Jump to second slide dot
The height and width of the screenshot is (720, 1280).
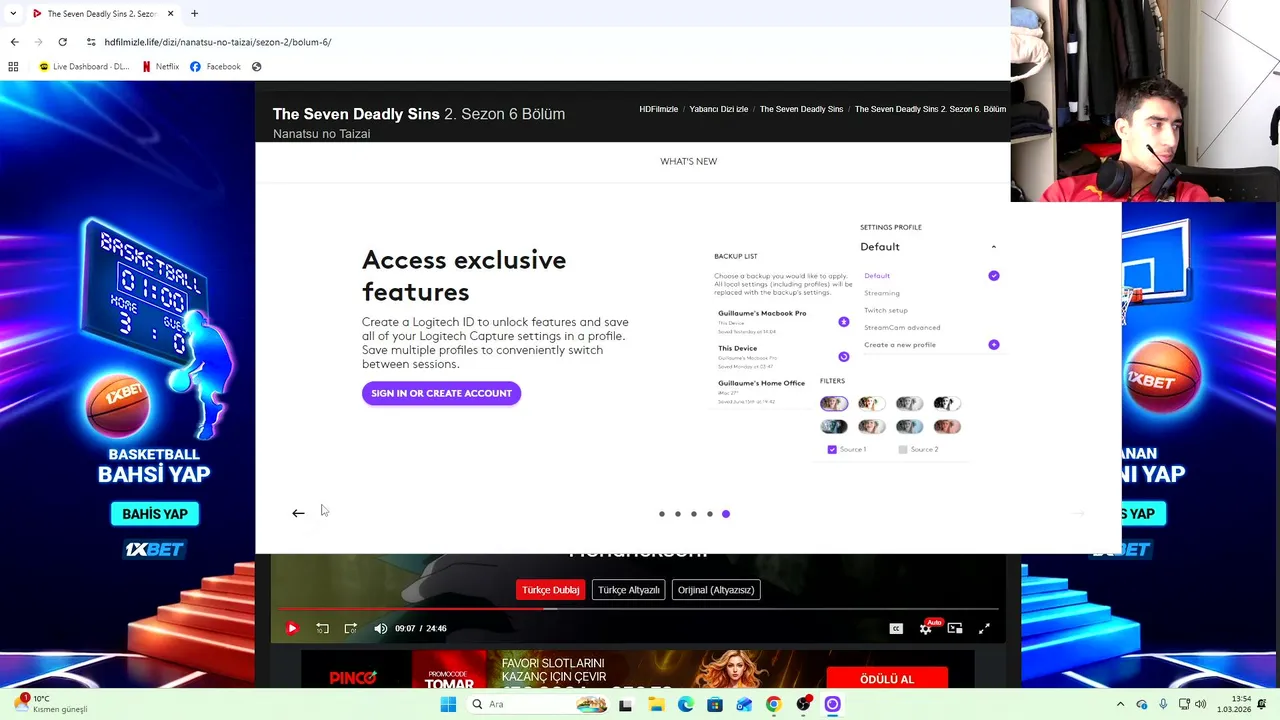(x=678, y=514)
